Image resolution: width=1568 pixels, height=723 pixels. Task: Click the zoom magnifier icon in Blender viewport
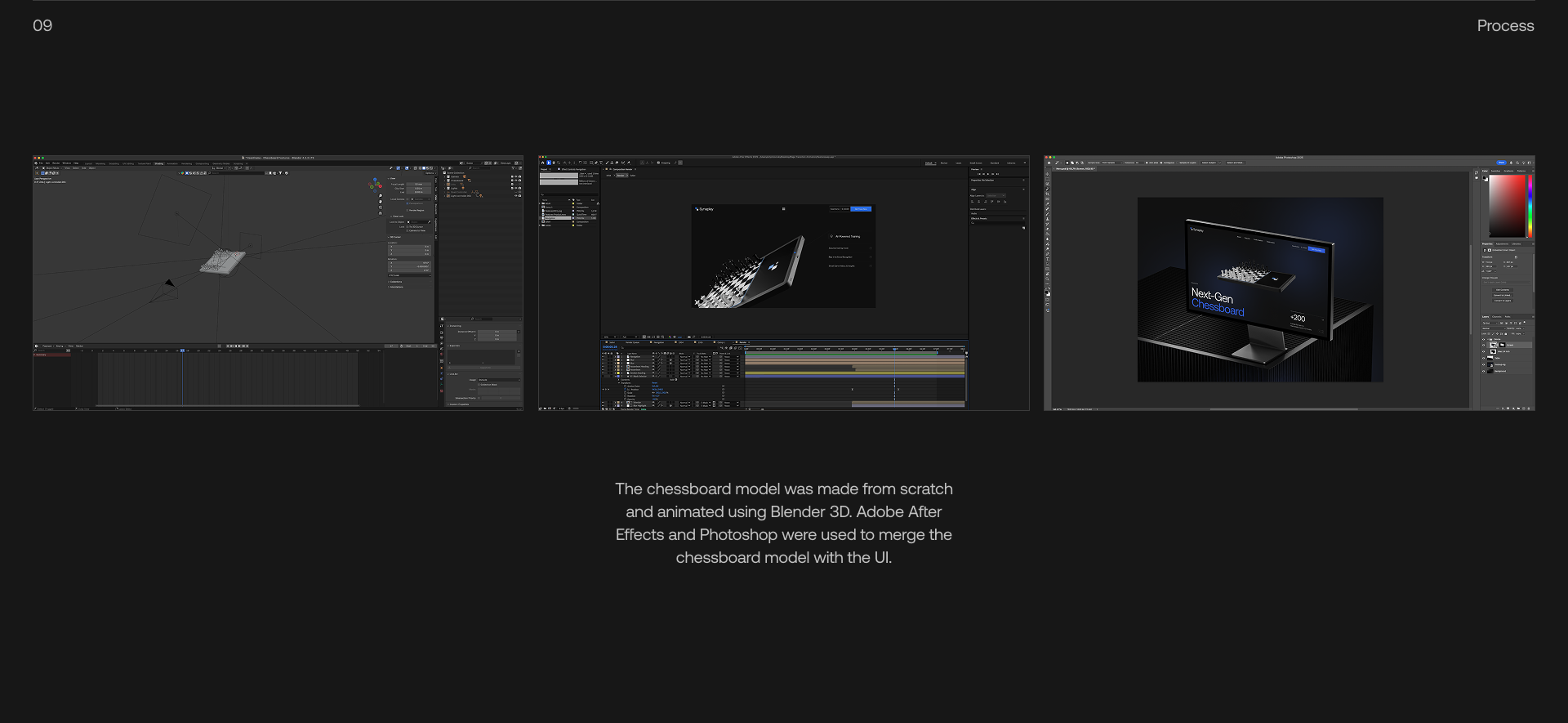click(381, 196)
